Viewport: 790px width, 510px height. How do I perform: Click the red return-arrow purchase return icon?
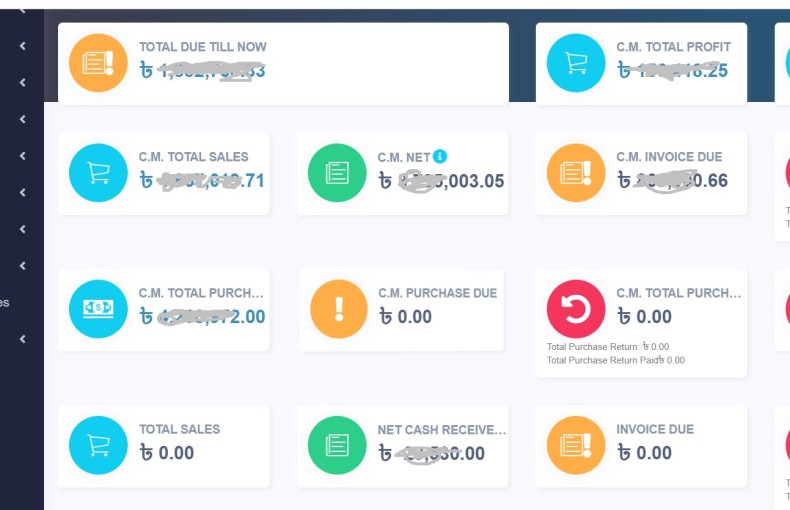tap(576, 309)
